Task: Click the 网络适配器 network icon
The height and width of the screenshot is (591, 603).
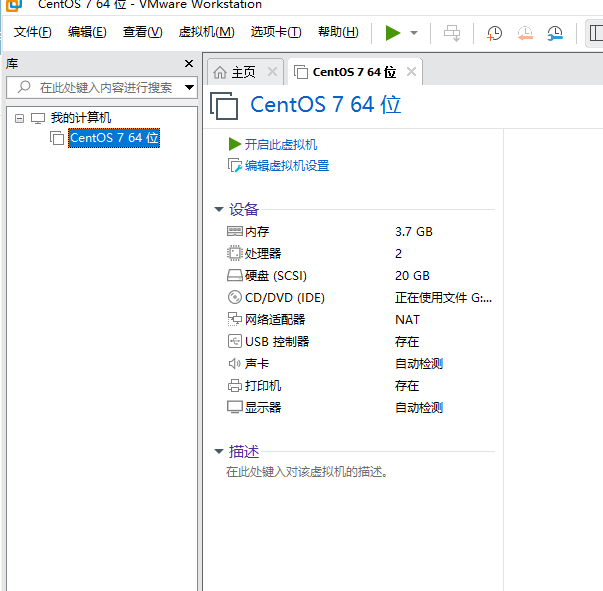Action: (x=235, y=319)
